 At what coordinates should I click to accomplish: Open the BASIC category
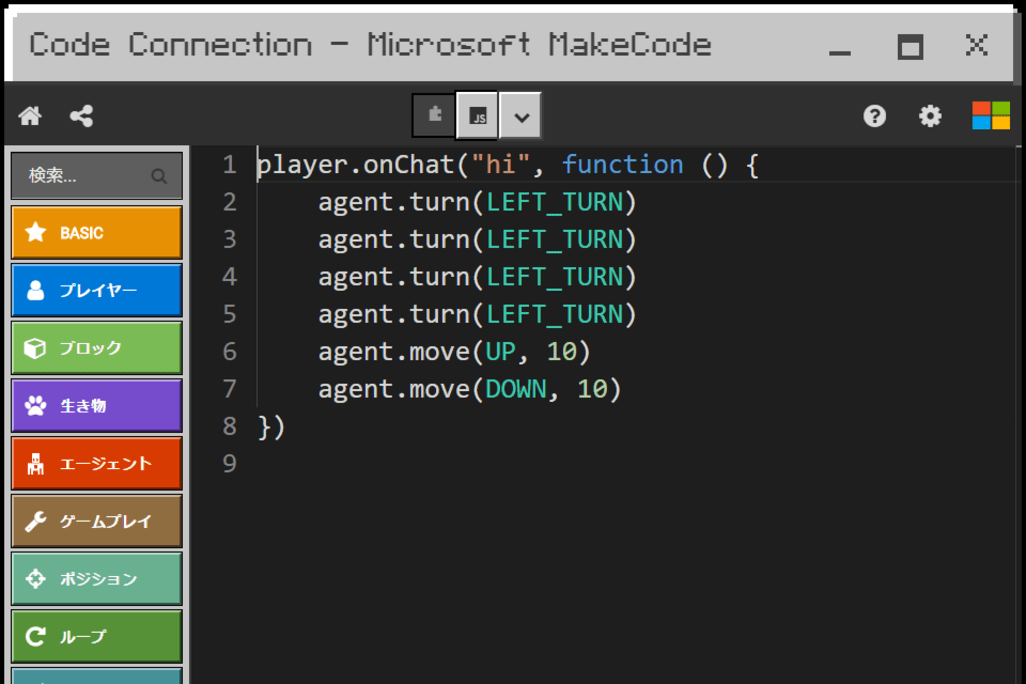click(97, 233)
